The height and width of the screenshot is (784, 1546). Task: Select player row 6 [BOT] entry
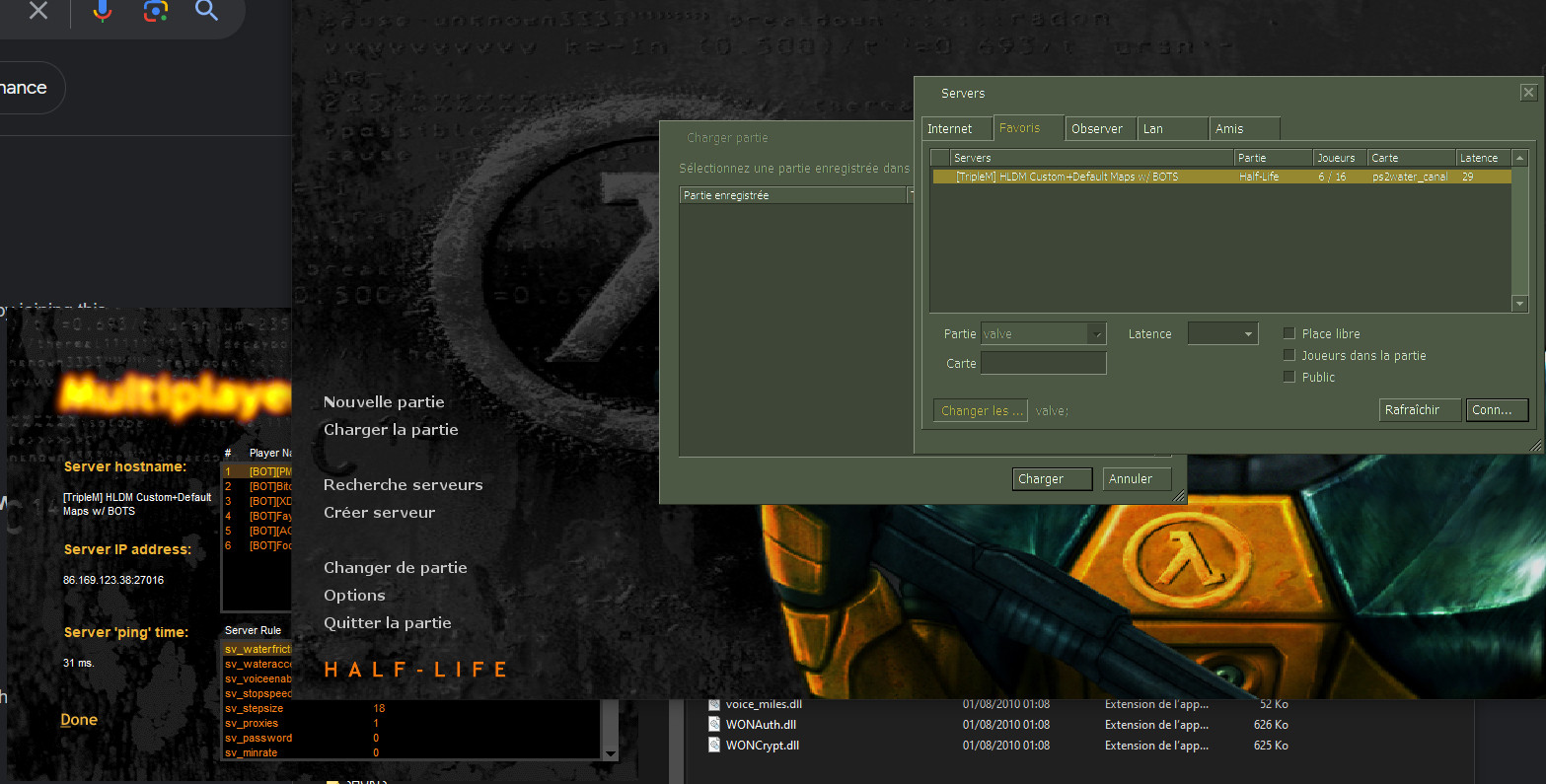[x=257, y=545]
